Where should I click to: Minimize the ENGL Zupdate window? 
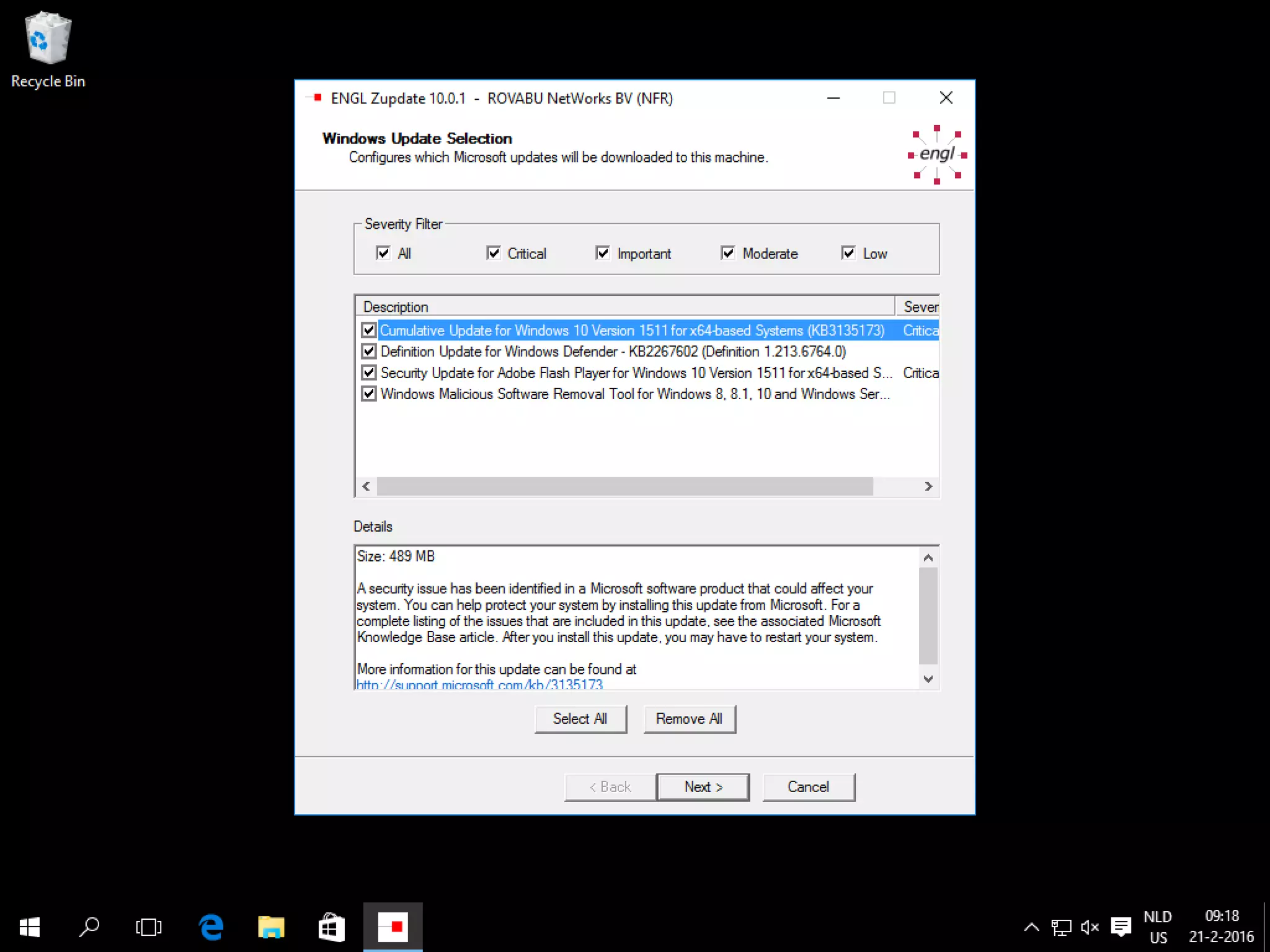[833, 98]
